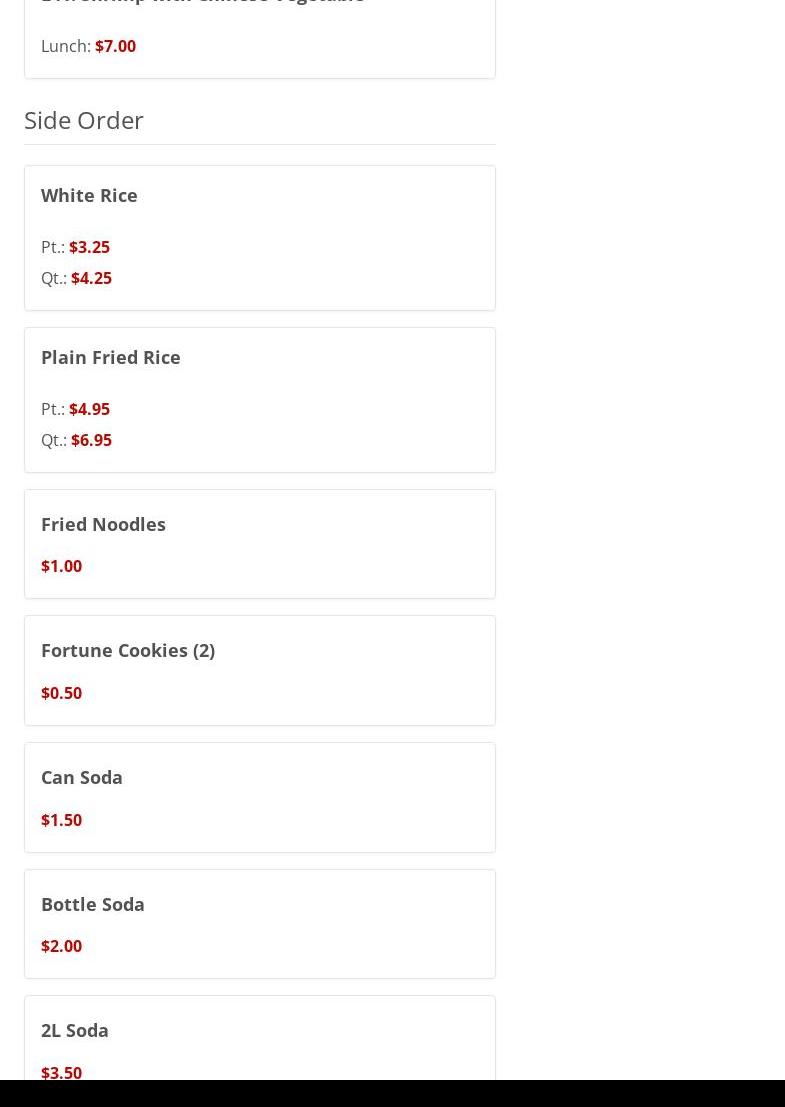Click the Can Soda $1.50 price
Image resolution: width=785 pixels, height=1107 pixels.
(x=61, y=820)
